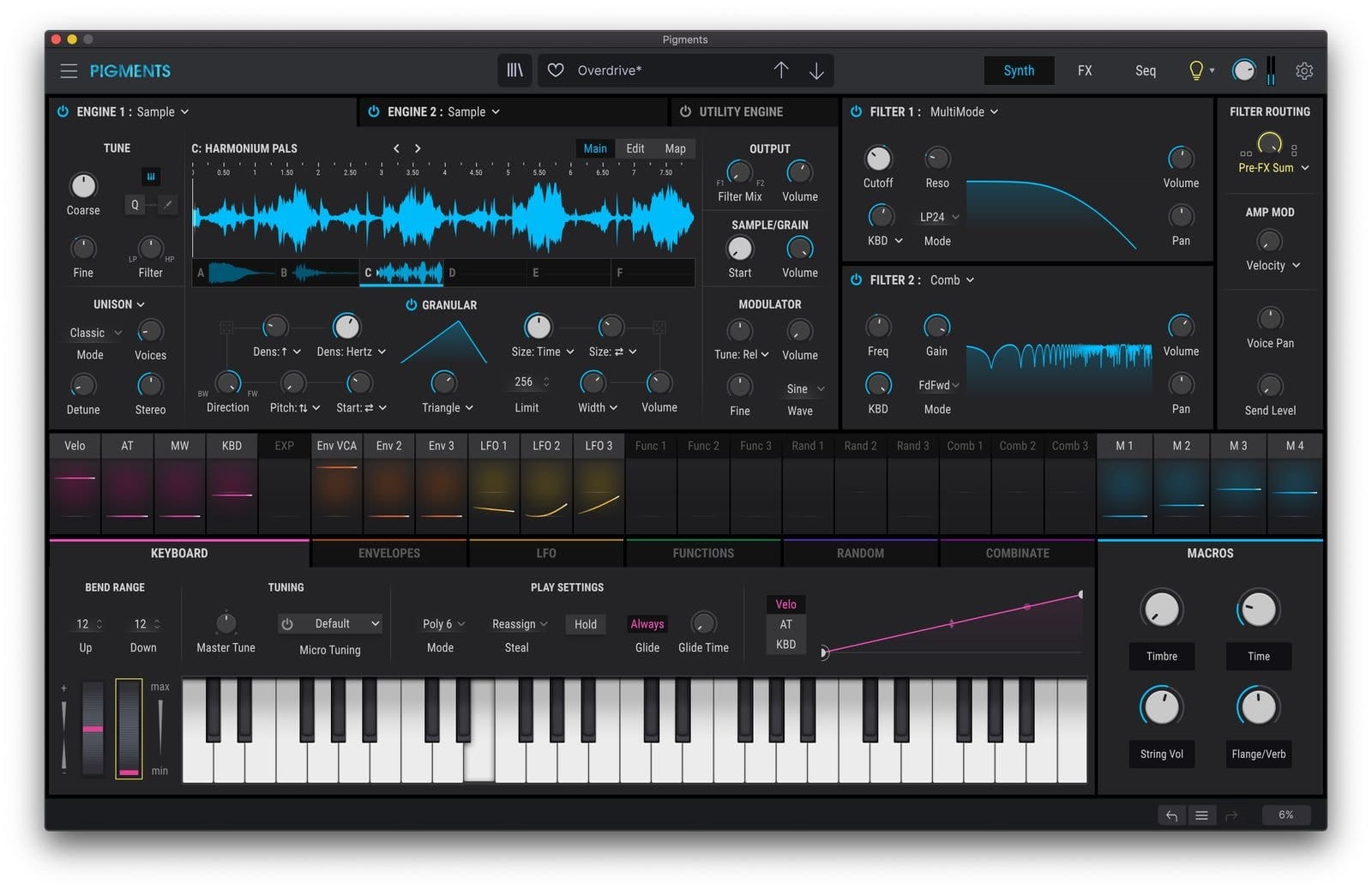Switch to the FX tab
The width and height of the screenshot is (1372, 890).
(1085, 70)
